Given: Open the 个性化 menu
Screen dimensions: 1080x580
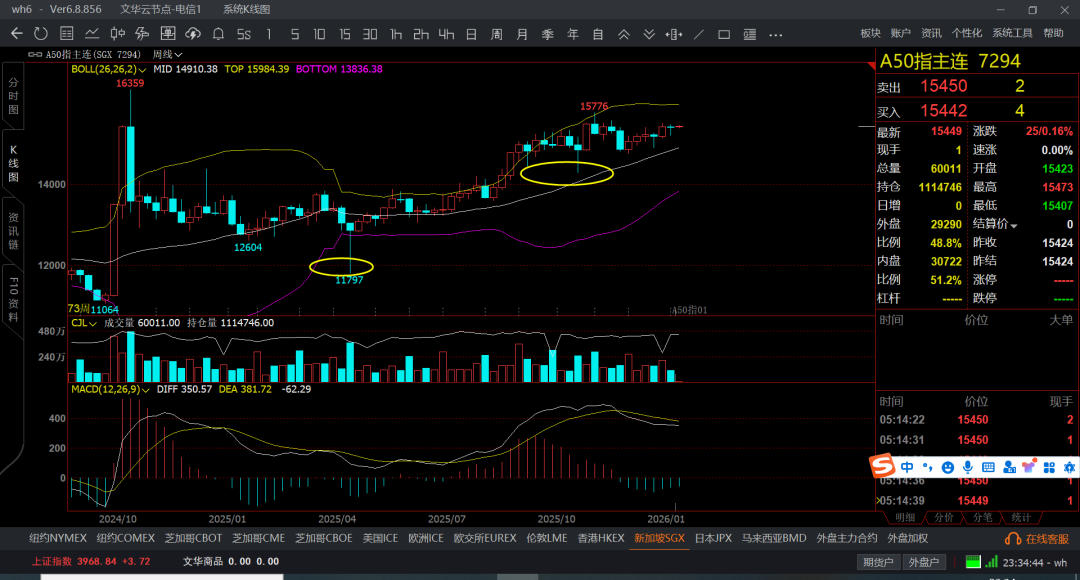Looking at the screenshot, I should tap(966, 33).
